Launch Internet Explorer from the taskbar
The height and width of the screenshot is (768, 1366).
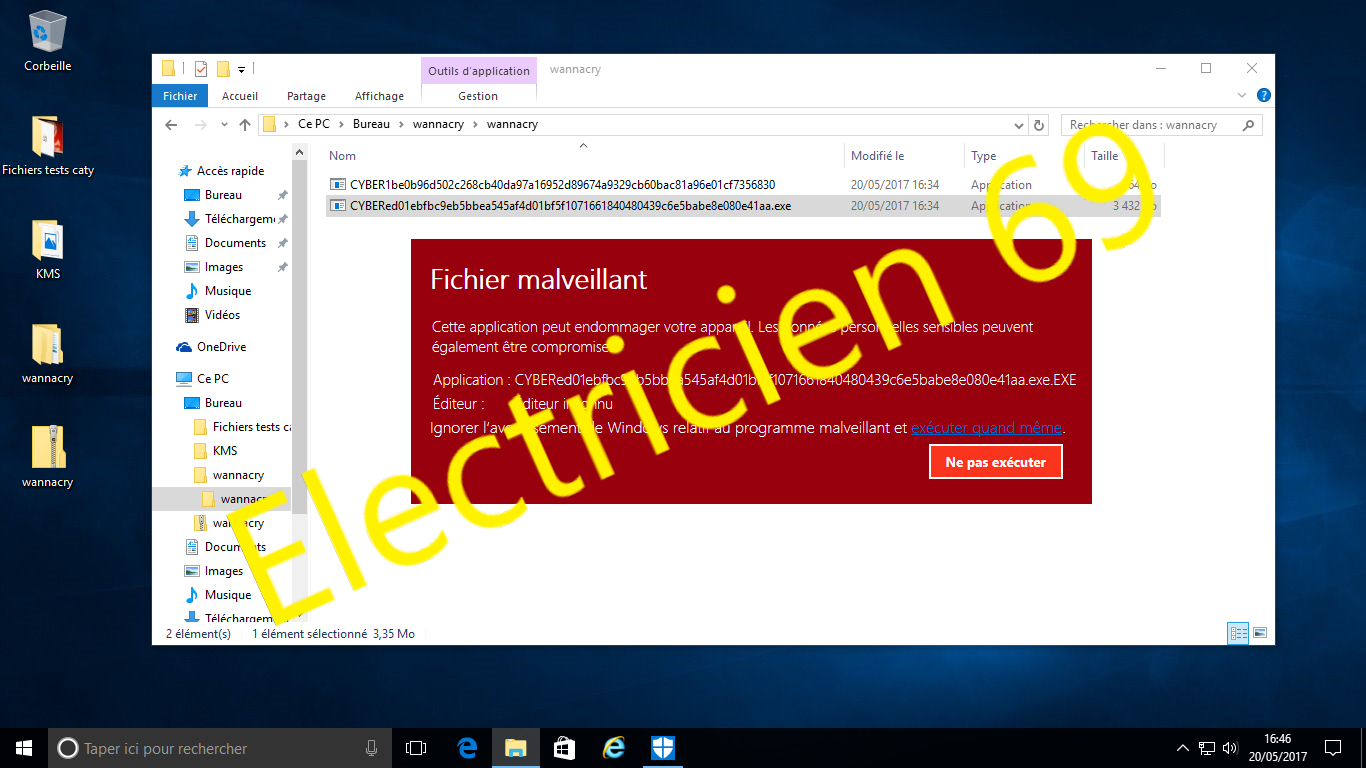[x=614, y=748]
